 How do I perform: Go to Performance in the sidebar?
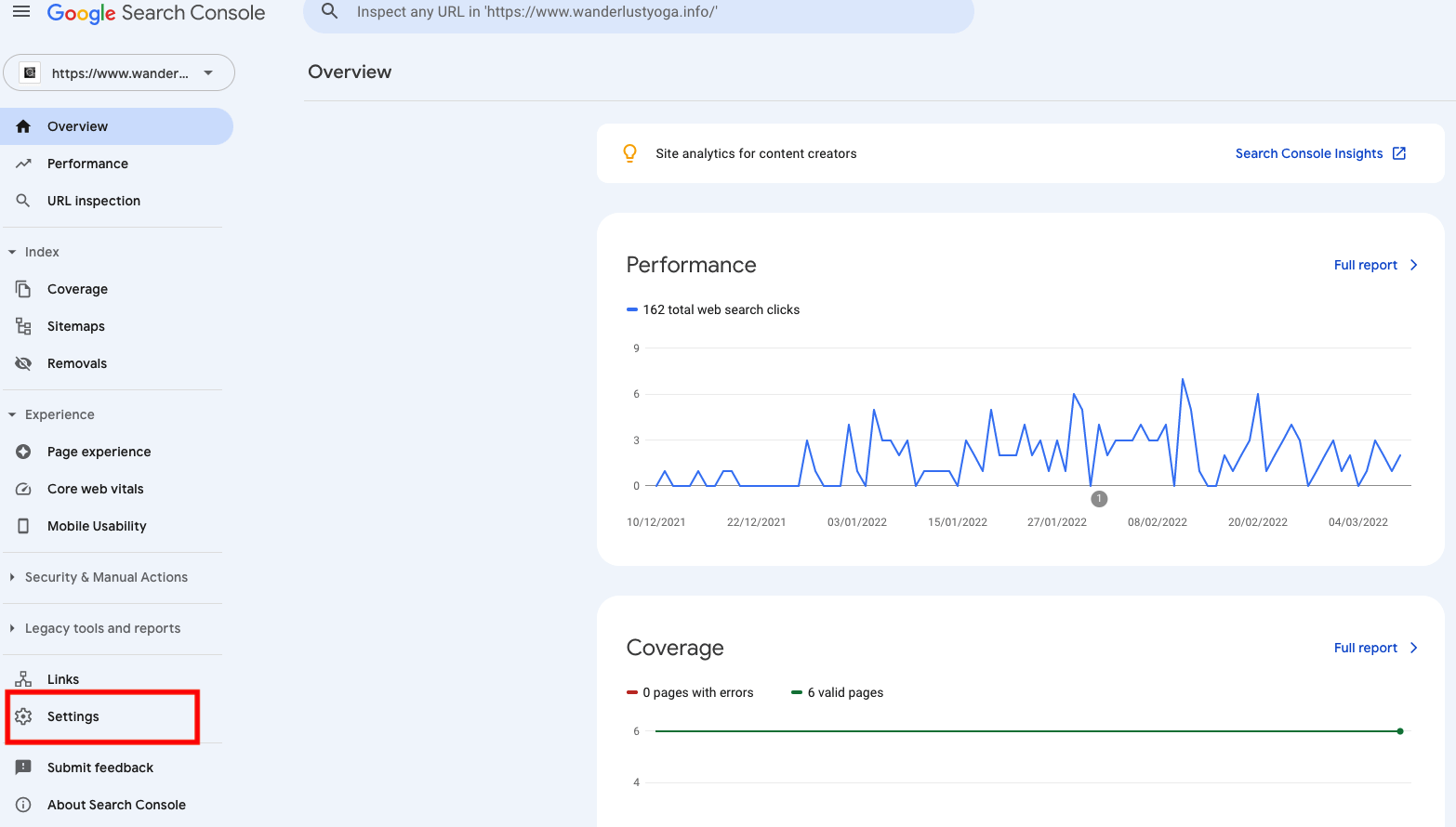coord(87,164)
